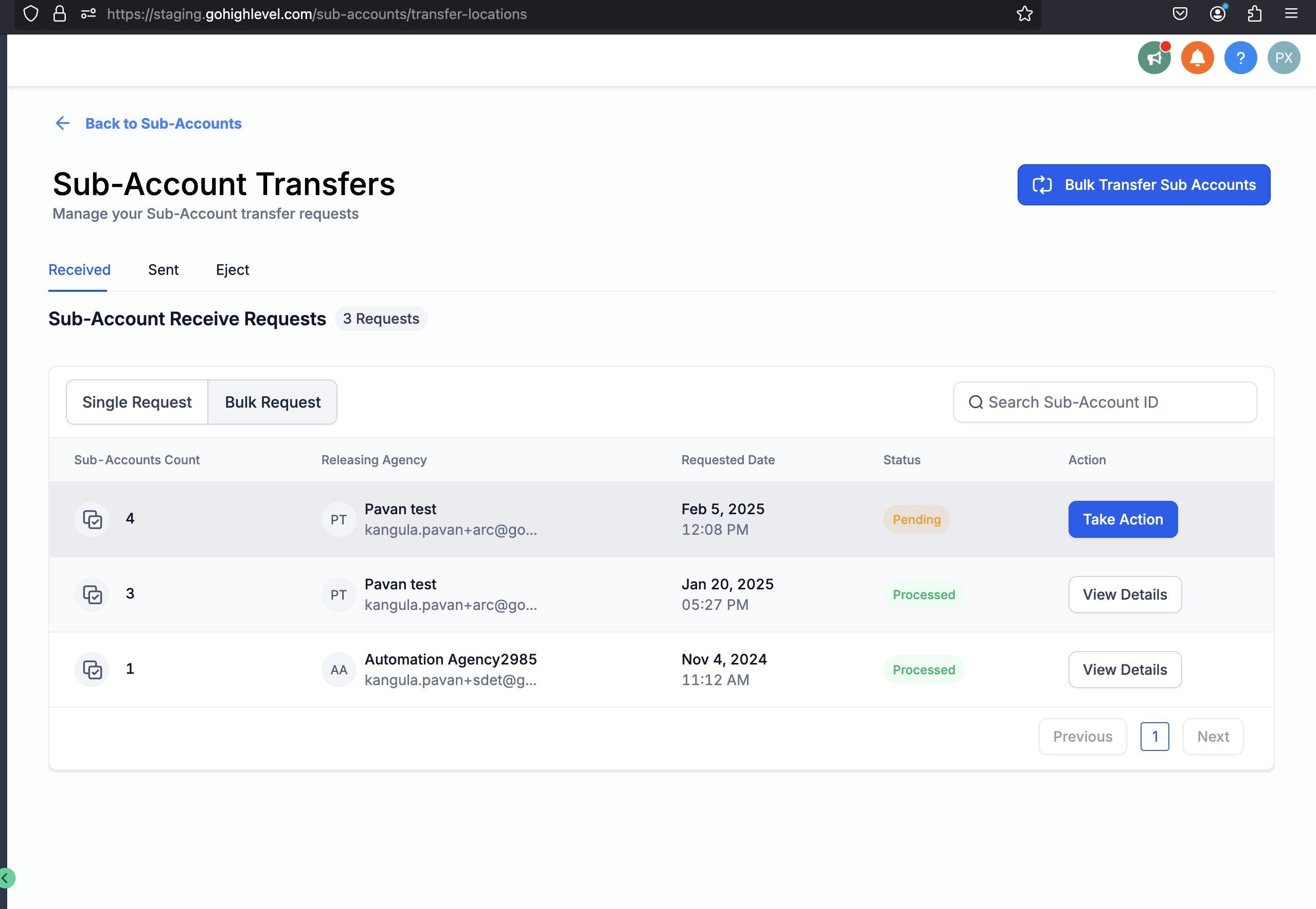The image size is (1316, 909).
Task: Open the browser hamburger menu
Action: pos(1291,14)
